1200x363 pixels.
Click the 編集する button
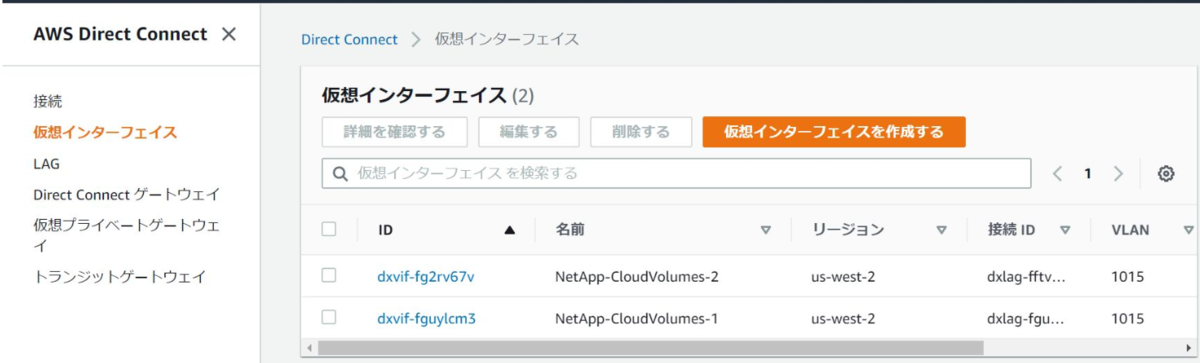[528, 131]
